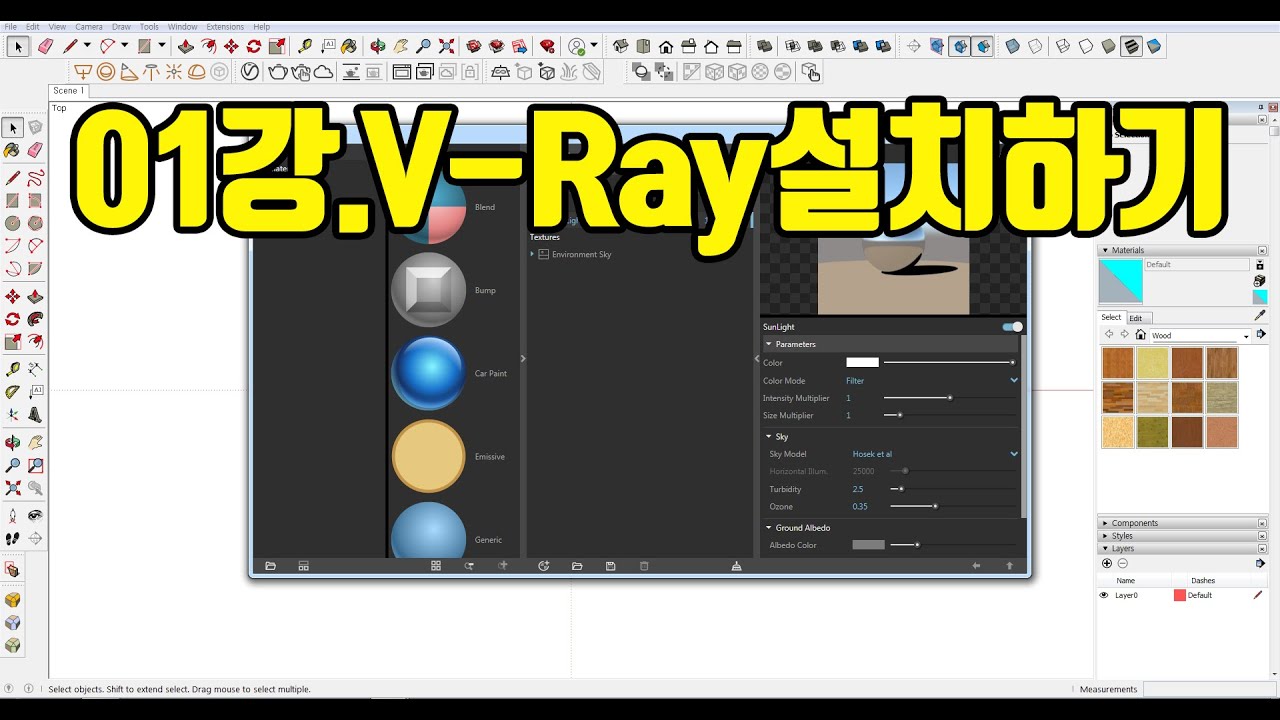Viewport: 1280px width, 720px height.
Task: Toggle the X-Ray face style
Action: click(1013, 46)
